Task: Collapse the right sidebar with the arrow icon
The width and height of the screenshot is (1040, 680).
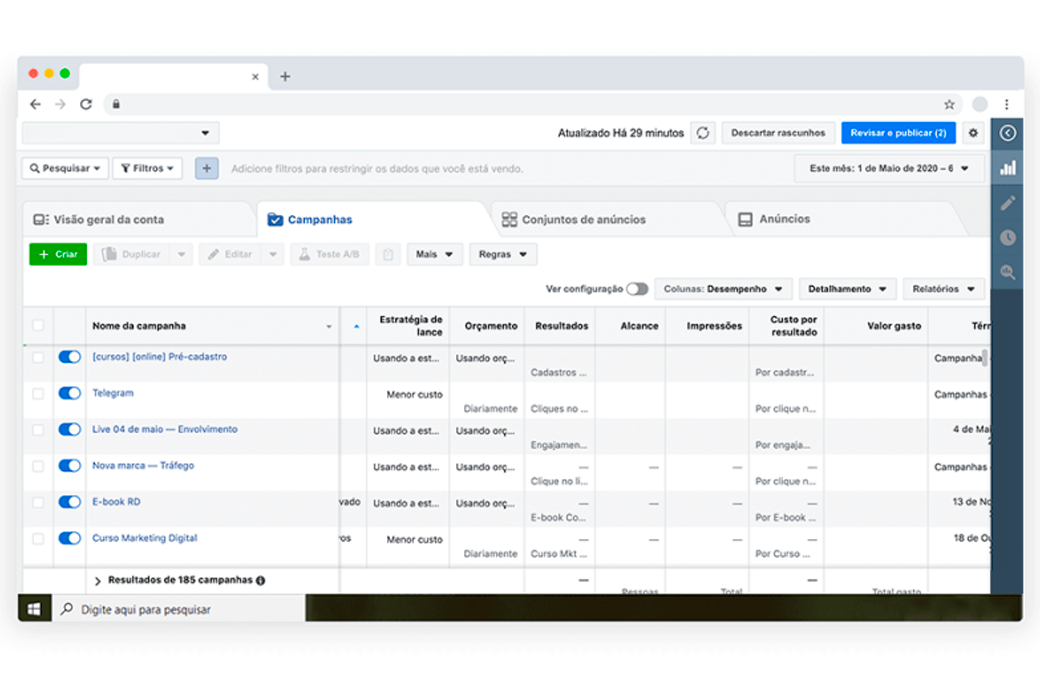Action: [x=1008, y=133]
